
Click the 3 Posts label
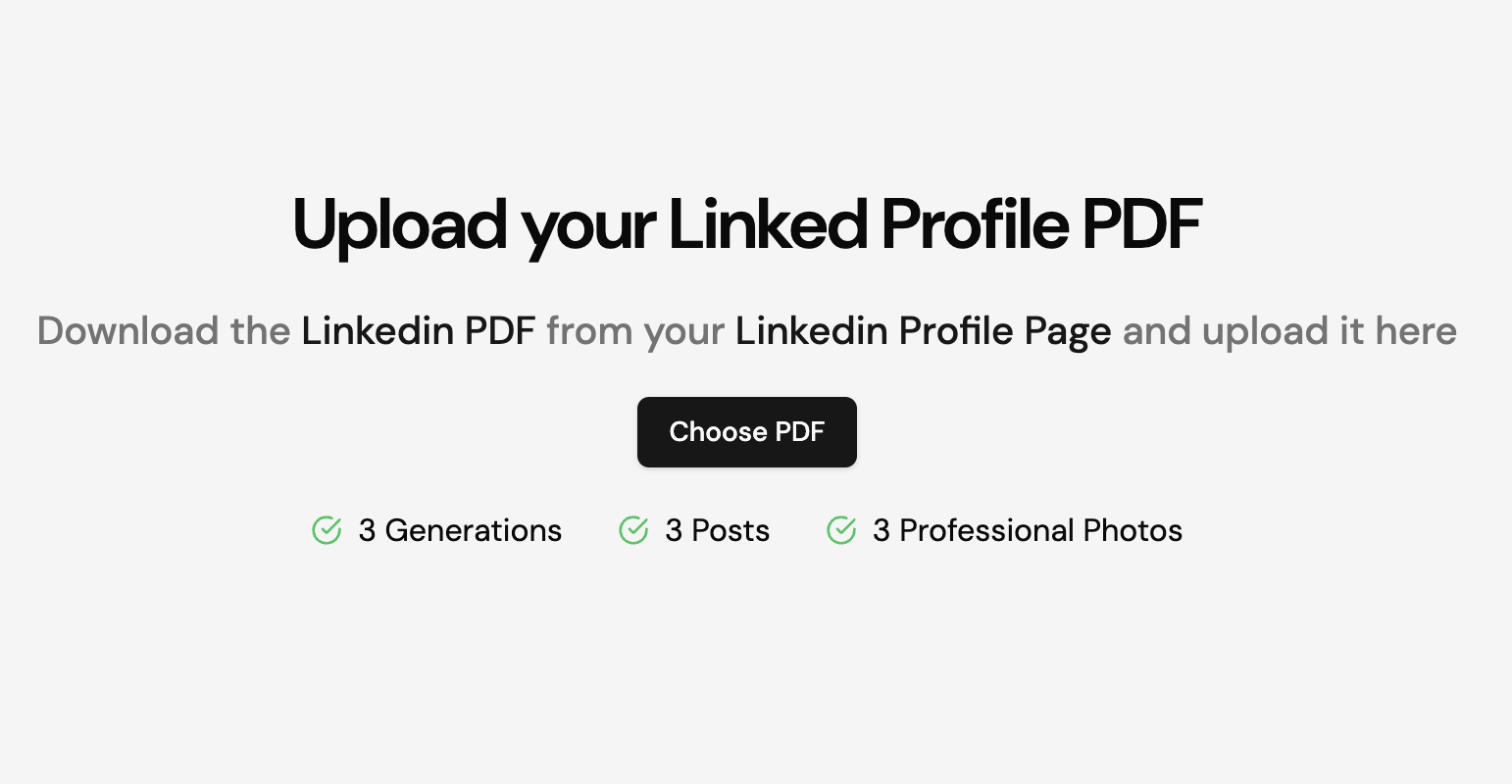(x=717, y=530)
